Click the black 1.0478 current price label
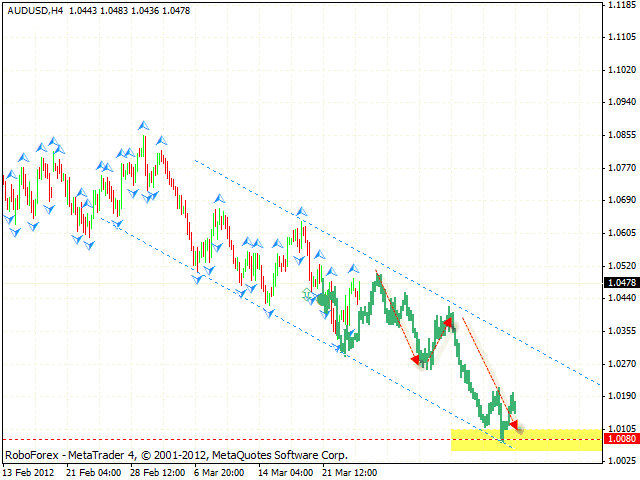Viewport: 640px width, 480px height. coord(622,282)
